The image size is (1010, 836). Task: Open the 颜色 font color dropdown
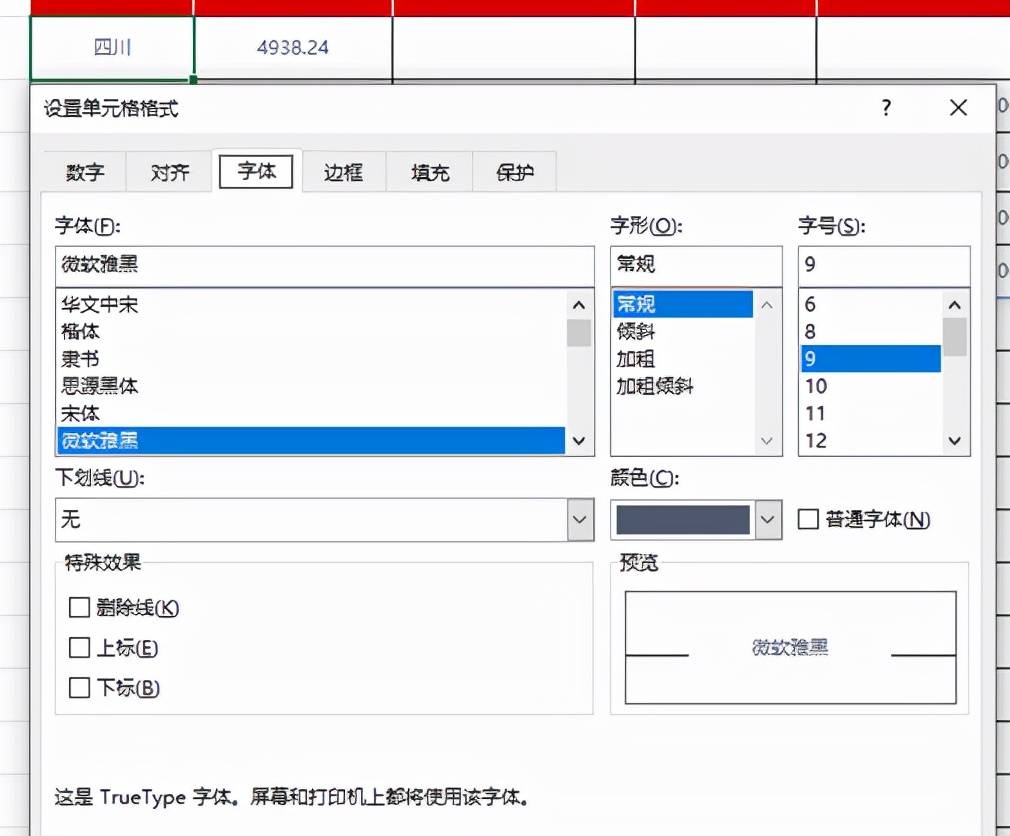click(768, 520)
